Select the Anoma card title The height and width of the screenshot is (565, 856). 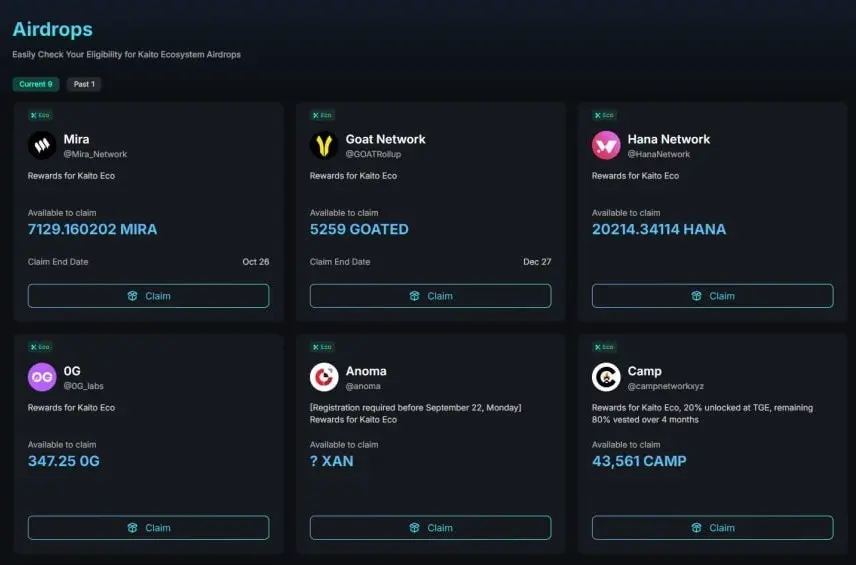tap(366, 371)
